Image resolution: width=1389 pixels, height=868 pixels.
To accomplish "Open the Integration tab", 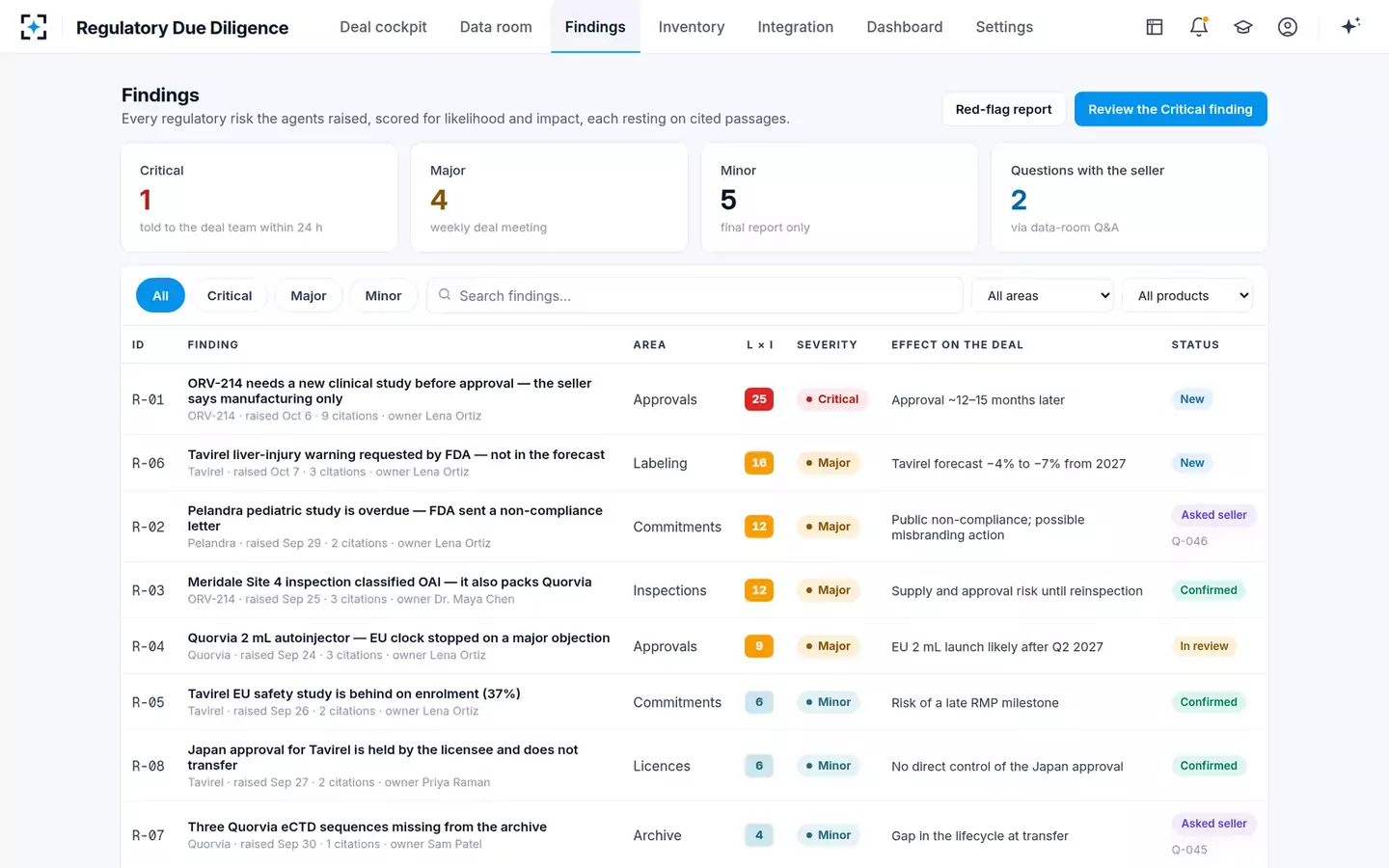I will (796, 27).
